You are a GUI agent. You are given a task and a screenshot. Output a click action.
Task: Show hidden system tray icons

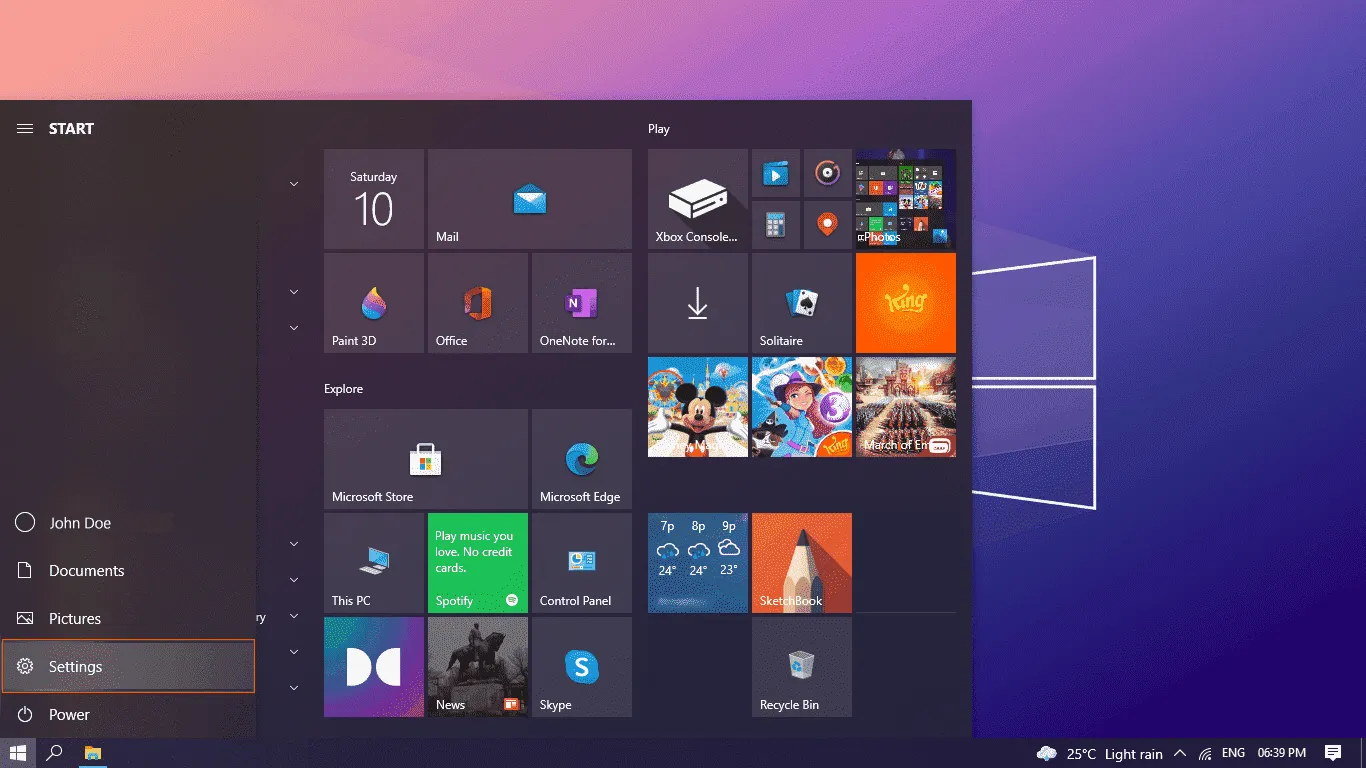point(1180,753)
